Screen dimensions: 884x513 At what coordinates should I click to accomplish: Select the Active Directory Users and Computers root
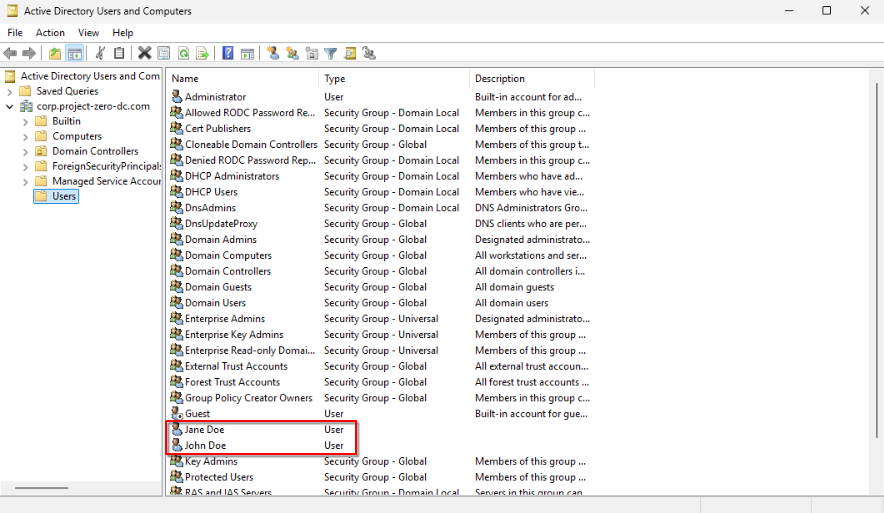90,76
